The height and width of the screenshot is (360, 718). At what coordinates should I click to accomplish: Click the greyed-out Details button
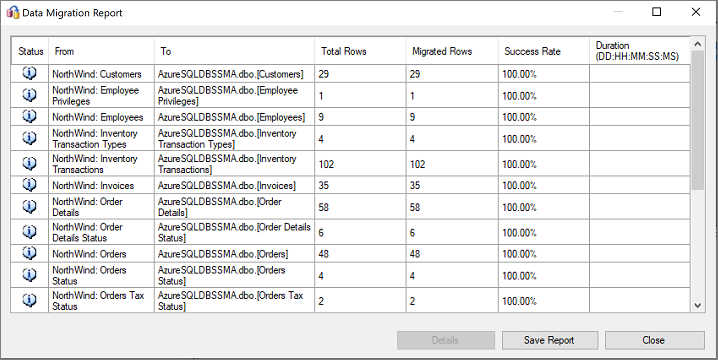(x=446, y=340)
